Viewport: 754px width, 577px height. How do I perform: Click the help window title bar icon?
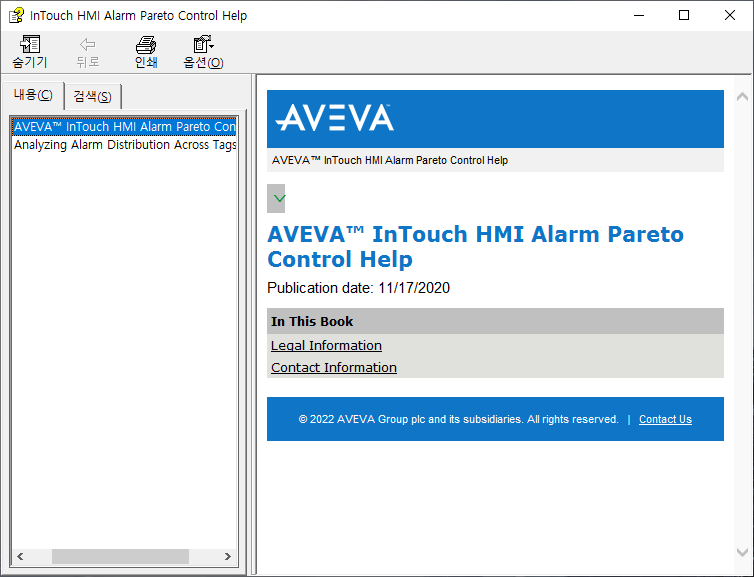16,15
